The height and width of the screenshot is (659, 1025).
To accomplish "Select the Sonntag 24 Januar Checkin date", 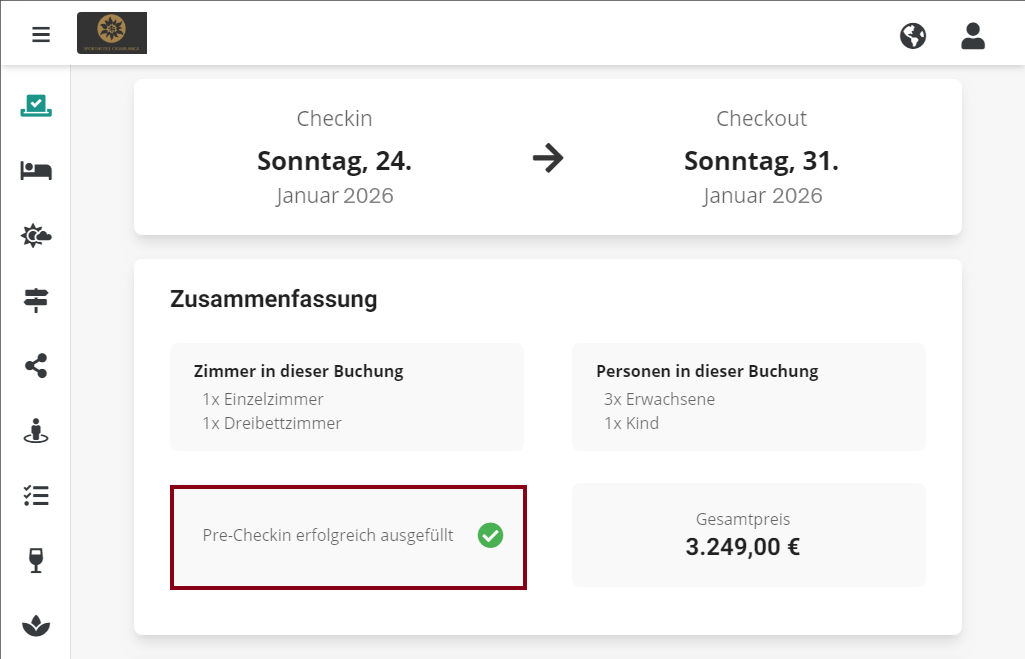I will click(x=334, y=160).
